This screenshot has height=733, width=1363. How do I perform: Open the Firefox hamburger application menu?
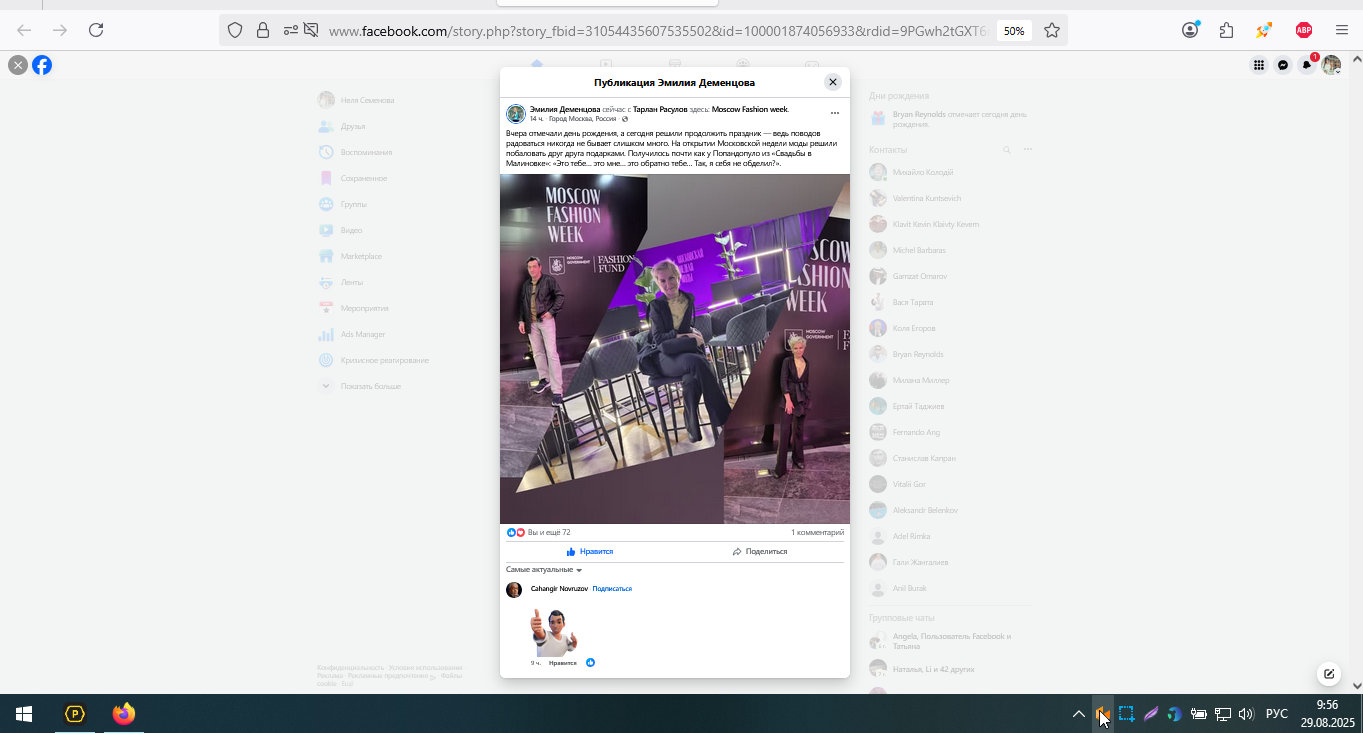1342,30
